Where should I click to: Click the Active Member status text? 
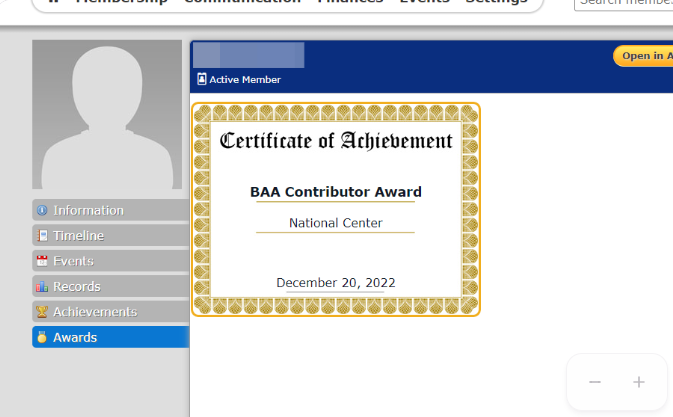coord(245,79)
